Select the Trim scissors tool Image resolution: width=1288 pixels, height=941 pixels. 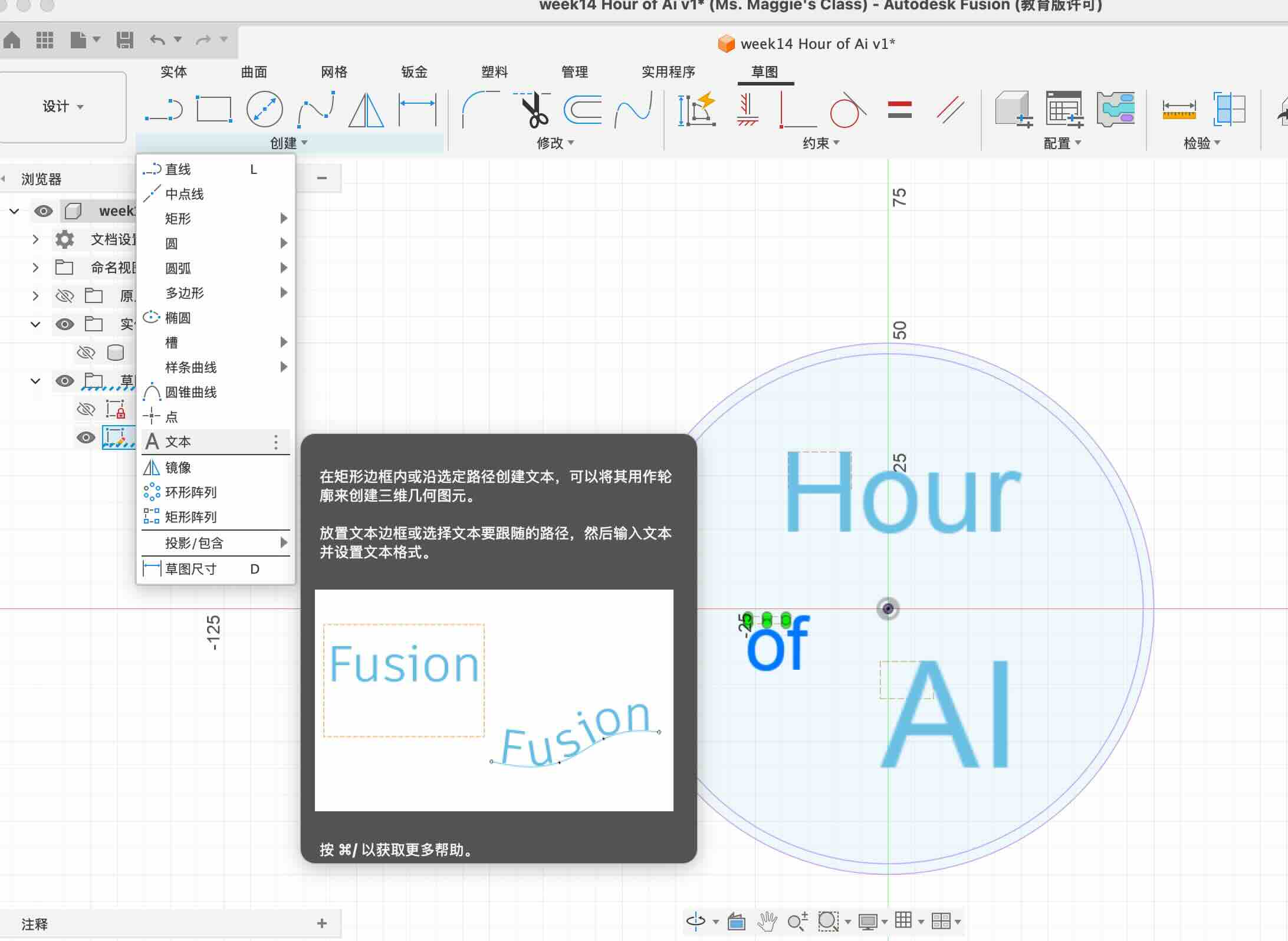pyautogui.click(x=534, y=110)
